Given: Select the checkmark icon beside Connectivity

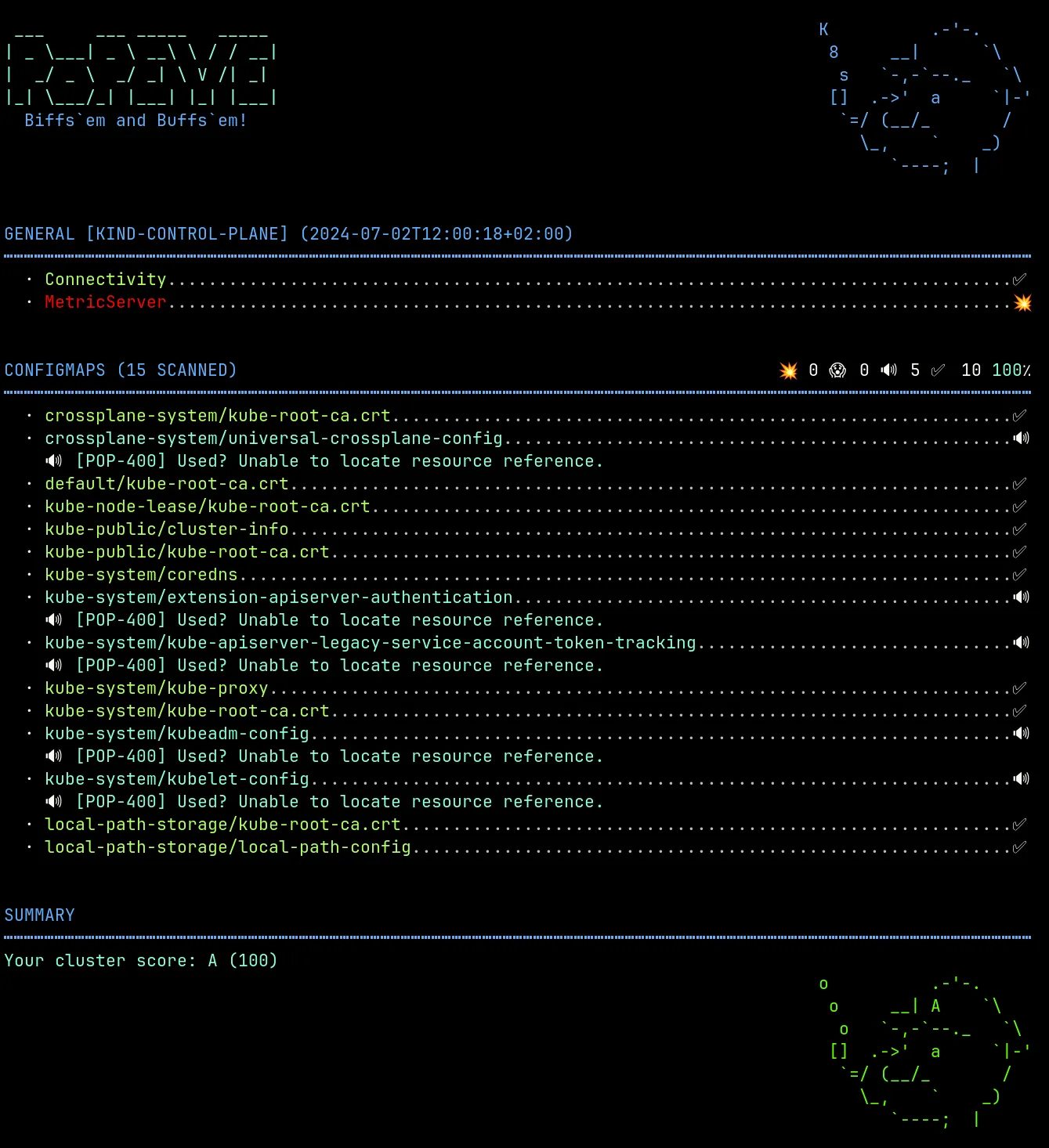Looking at the screenshot, I should click(x=1020, y=279).
